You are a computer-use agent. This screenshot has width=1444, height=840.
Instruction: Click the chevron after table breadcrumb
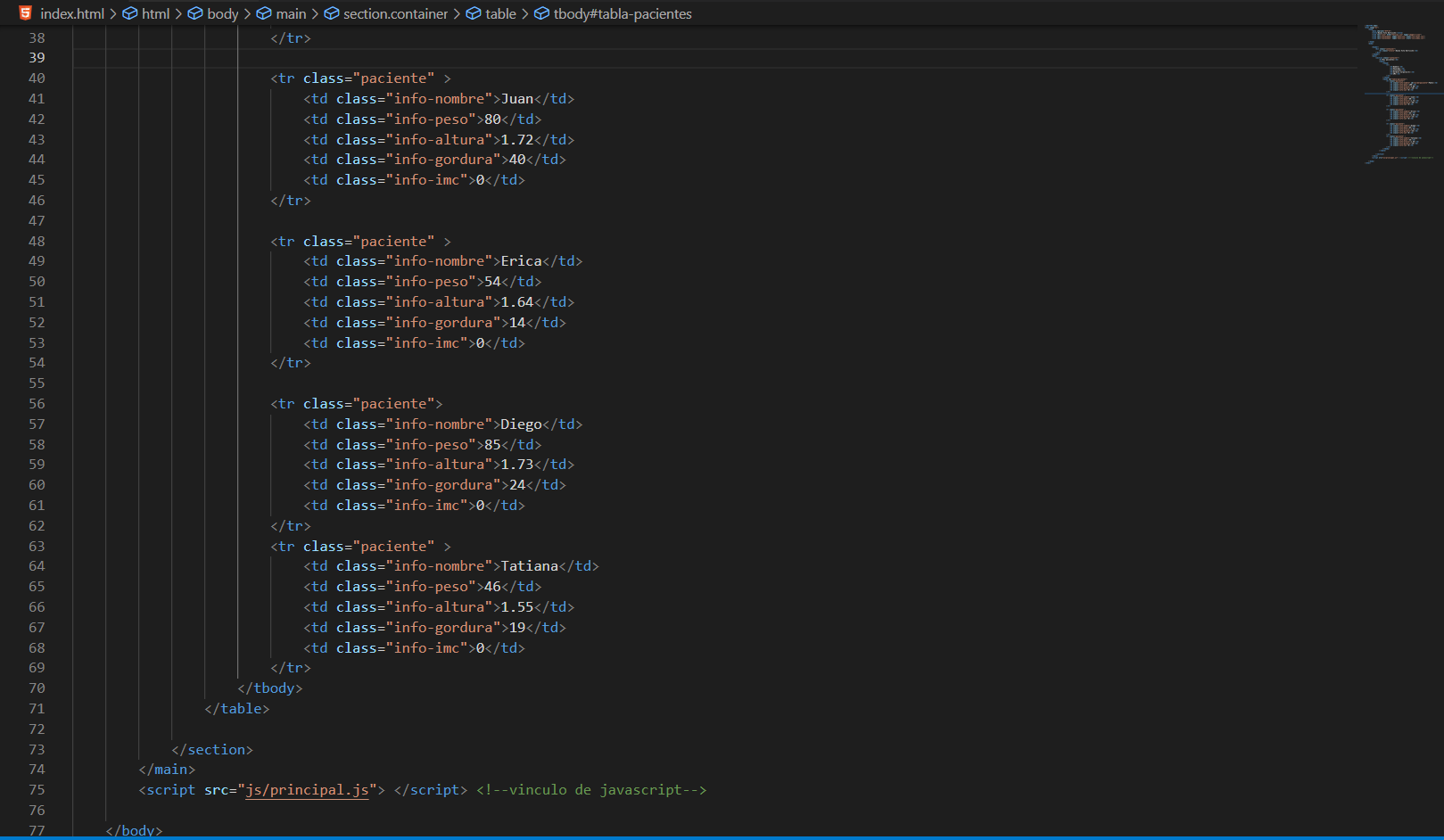526,14
